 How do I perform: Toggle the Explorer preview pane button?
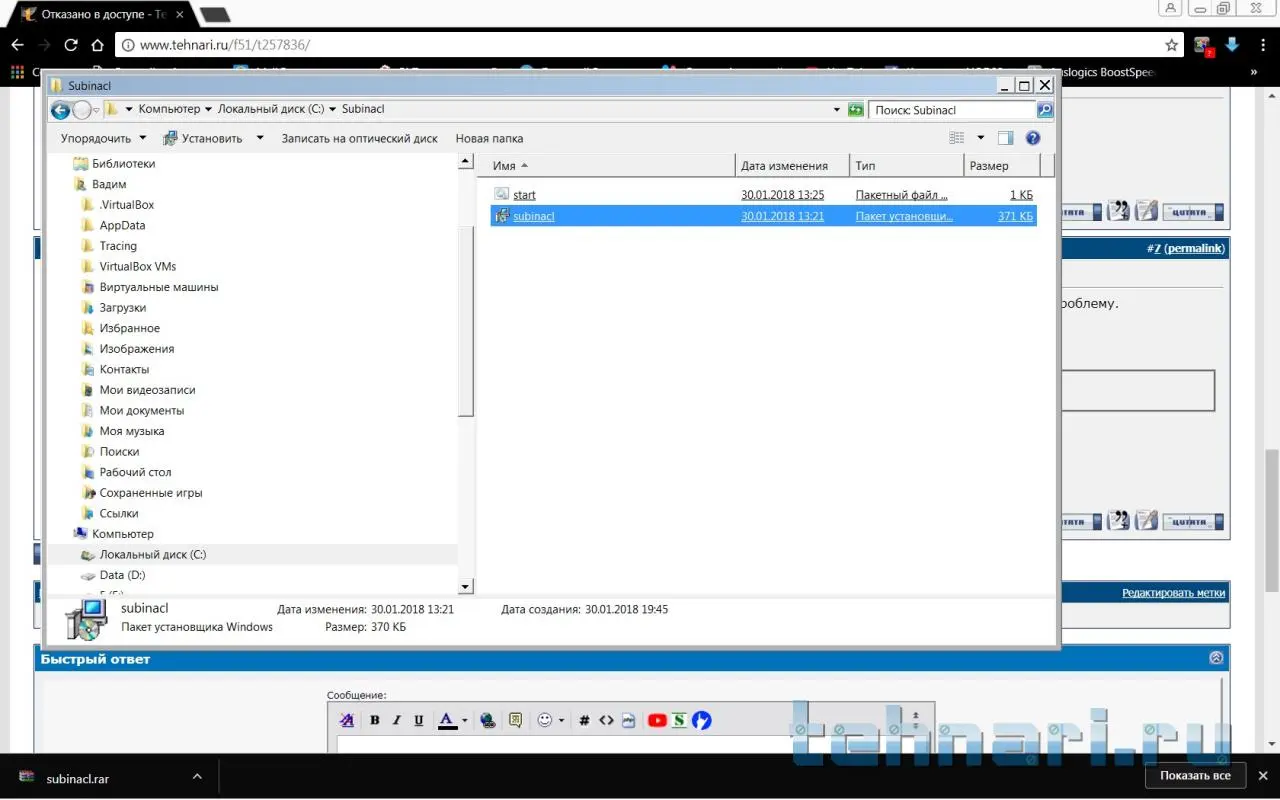pos(1006,138)
